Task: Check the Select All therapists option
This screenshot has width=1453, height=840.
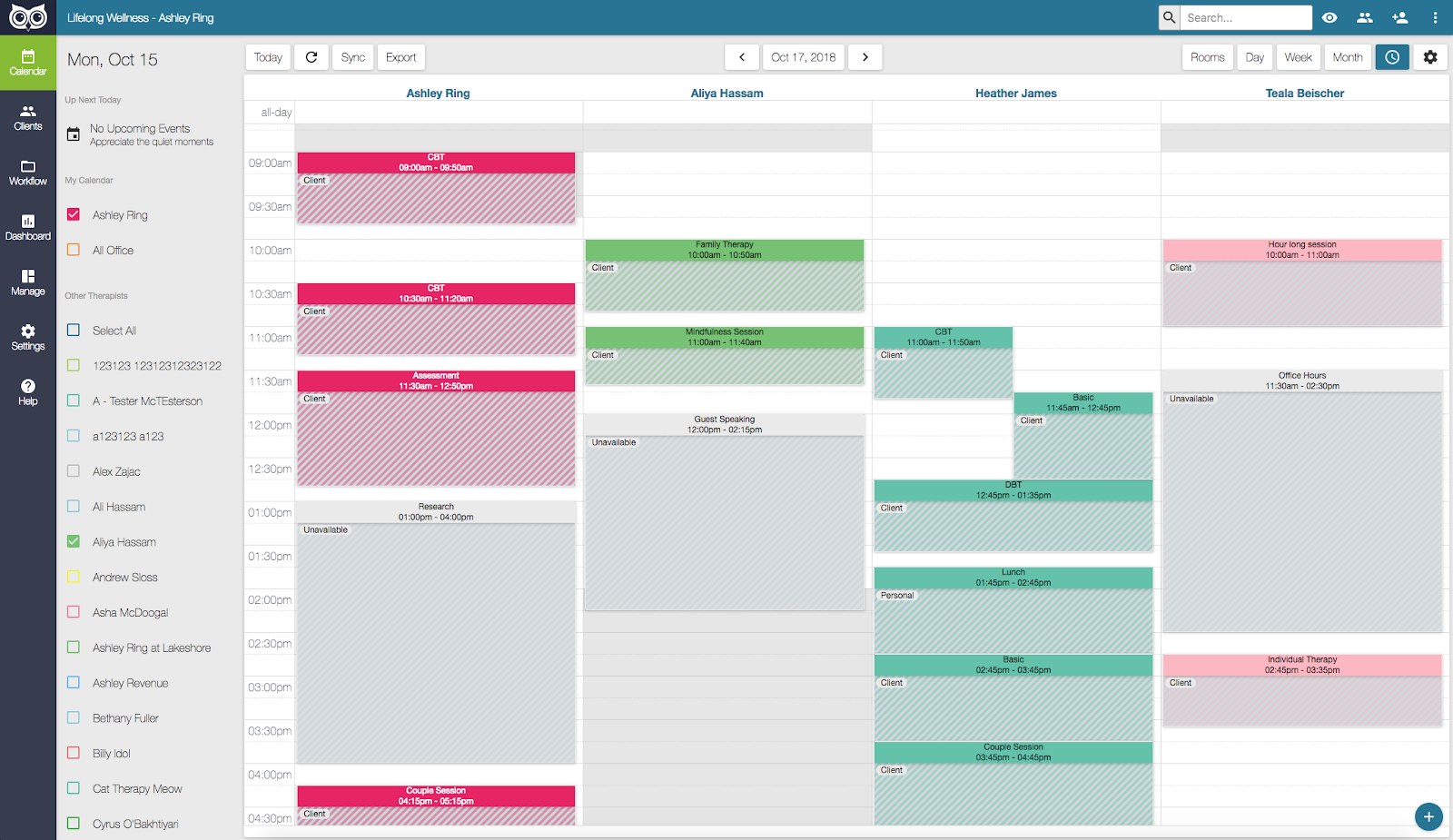Action: 73,330
